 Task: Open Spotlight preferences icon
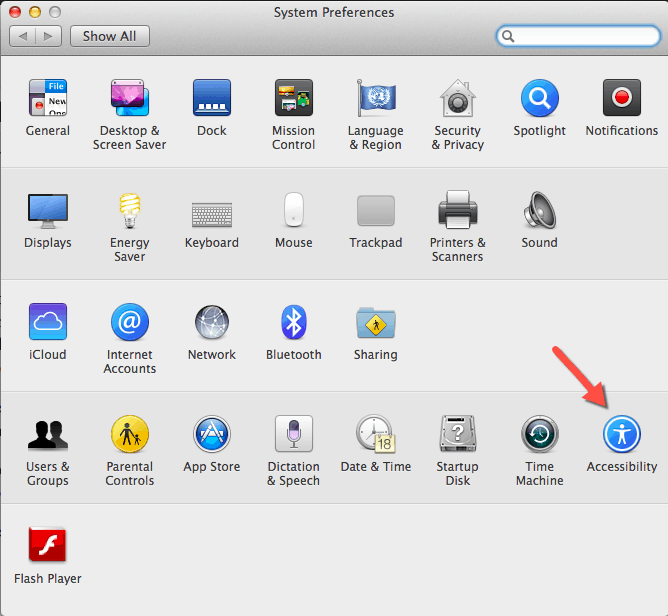tap(539, 98)
